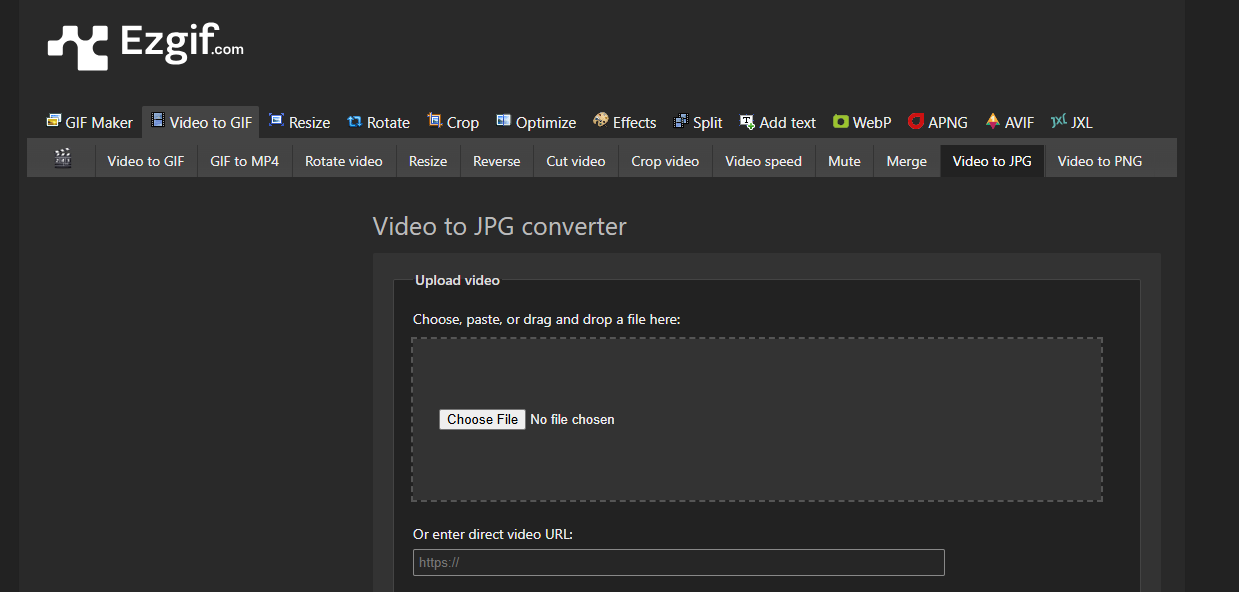1239x592 pixels.
Task: Click the JXL icon
Action: (x=1059, y=121)
